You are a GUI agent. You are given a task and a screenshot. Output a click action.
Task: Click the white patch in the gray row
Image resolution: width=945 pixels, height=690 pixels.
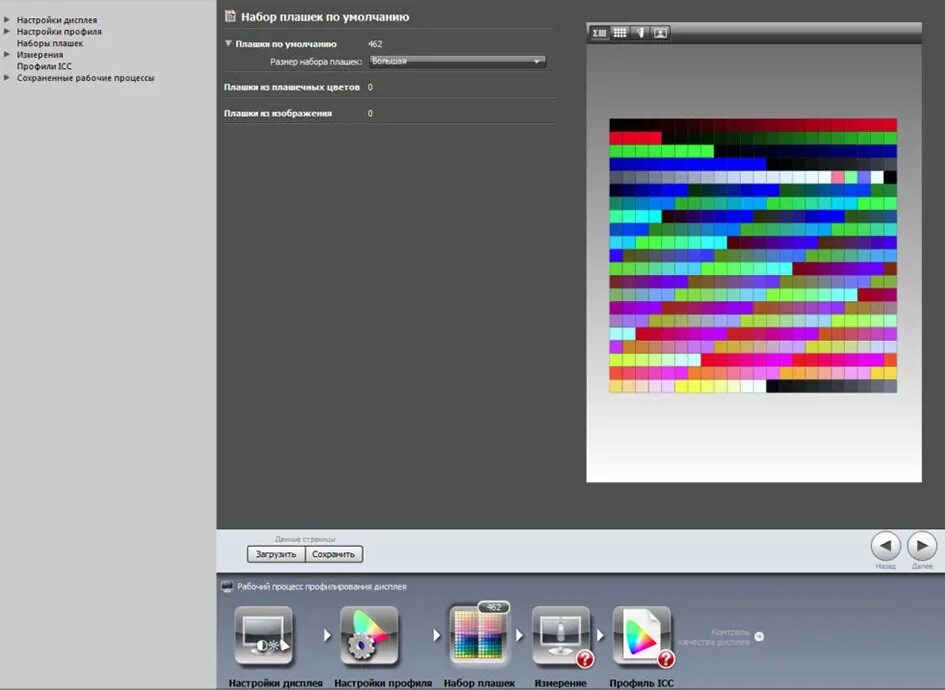[x=878, y=177]
